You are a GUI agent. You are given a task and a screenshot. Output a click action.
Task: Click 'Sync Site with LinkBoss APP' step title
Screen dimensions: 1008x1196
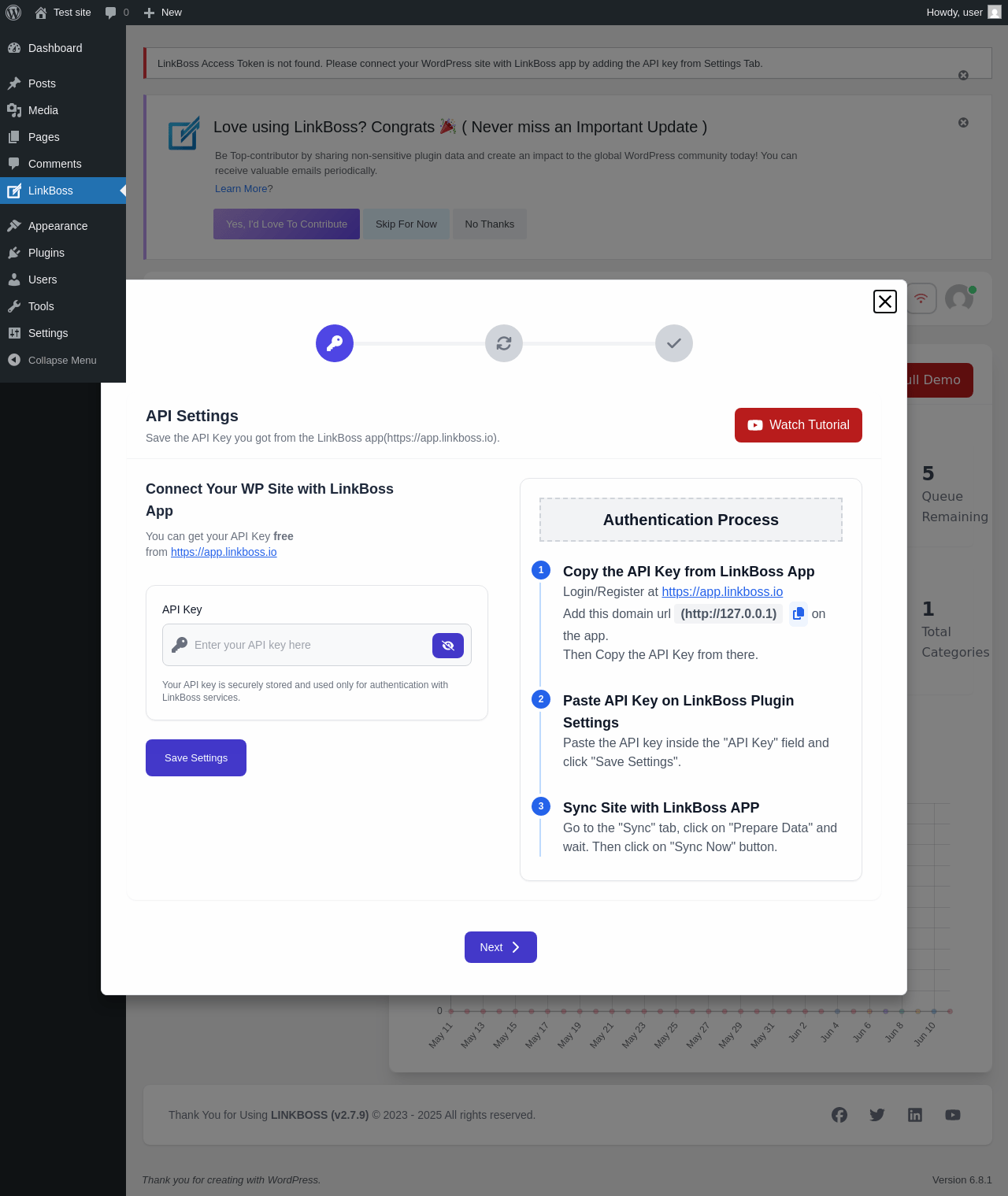[x=661, y=808]
